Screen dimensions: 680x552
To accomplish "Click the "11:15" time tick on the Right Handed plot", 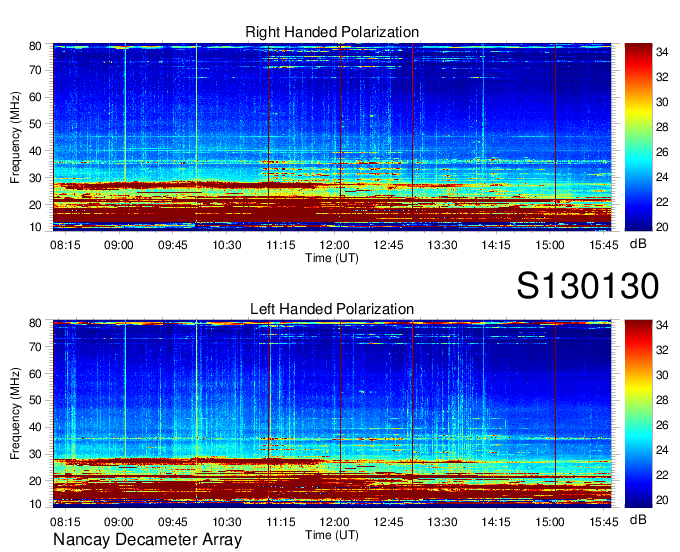I will point(281,245).
